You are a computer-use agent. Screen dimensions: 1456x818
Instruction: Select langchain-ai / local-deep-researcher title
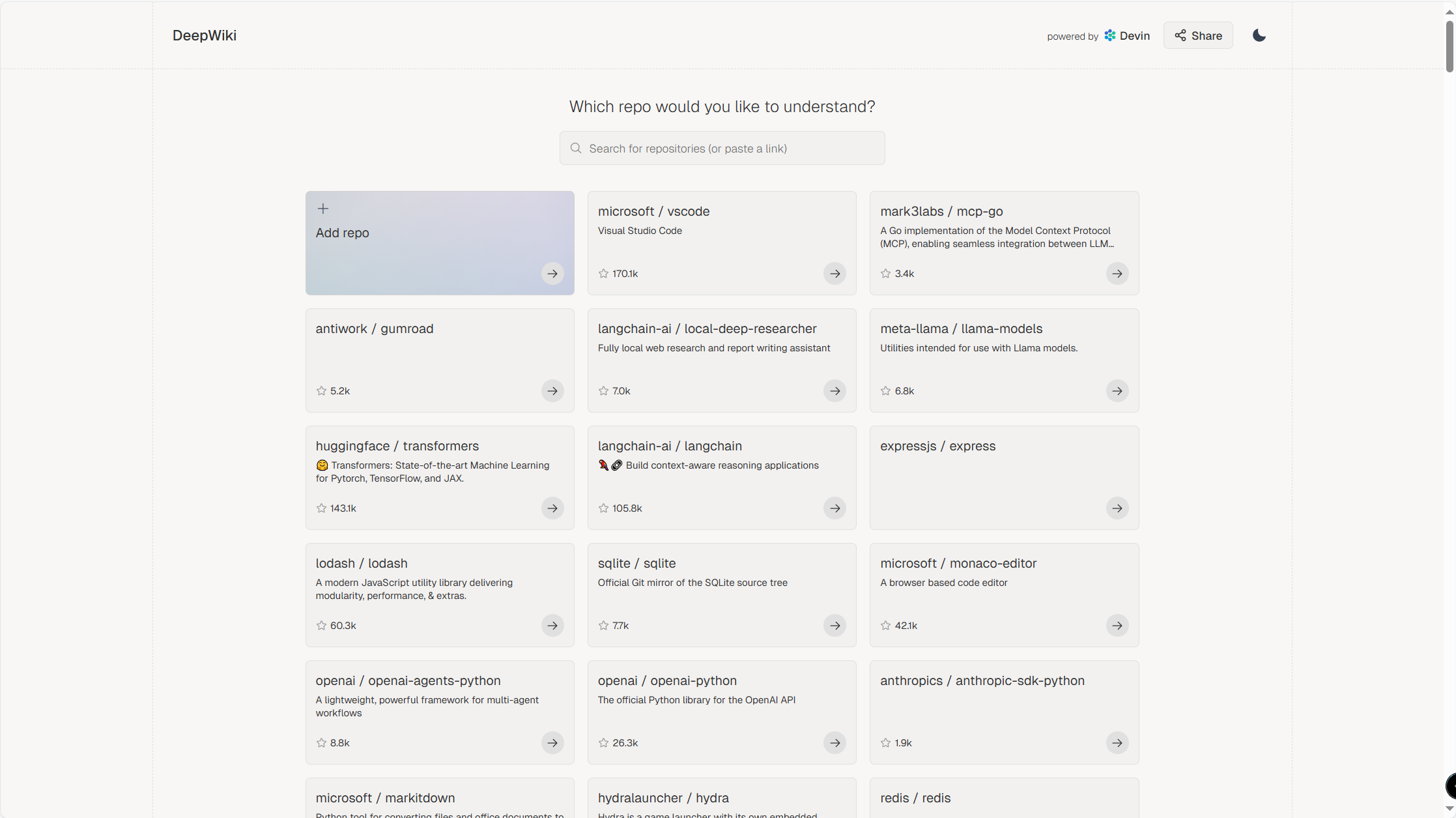pyautogui.click(x=707, y=329)
